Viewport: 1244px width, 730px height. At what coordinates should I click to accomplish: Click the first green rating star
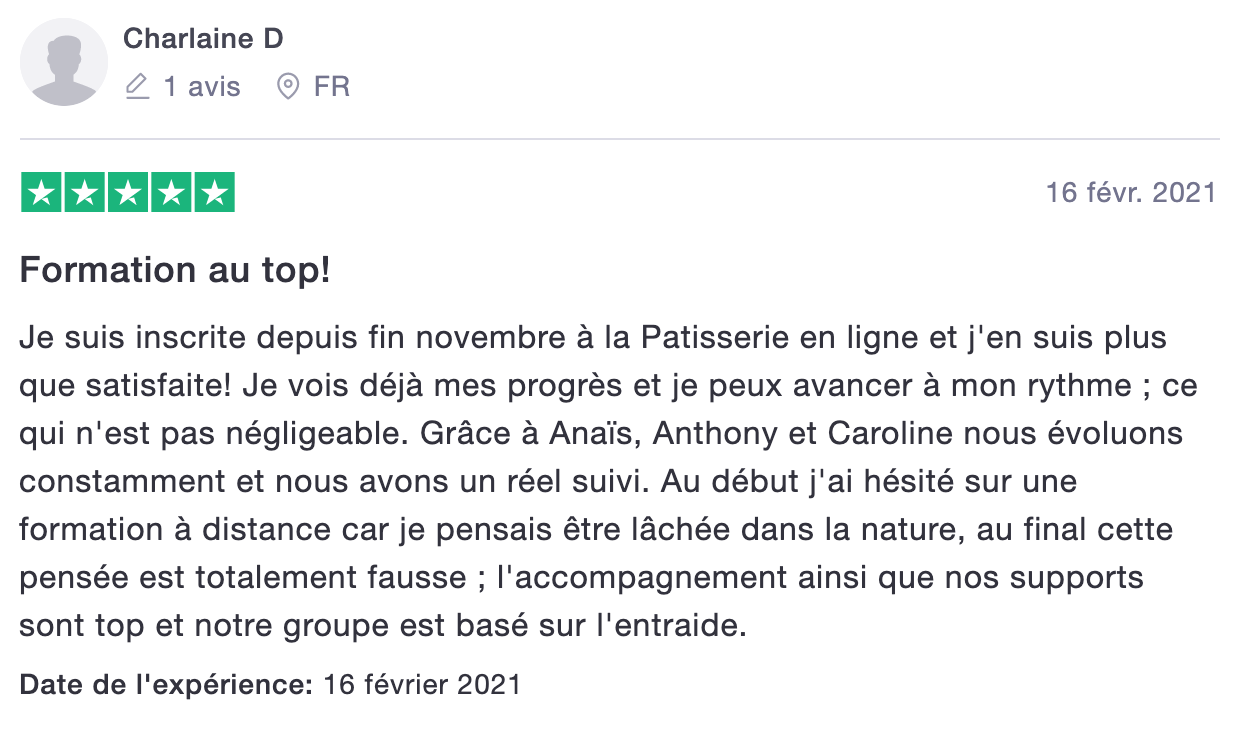click(41, 192)
